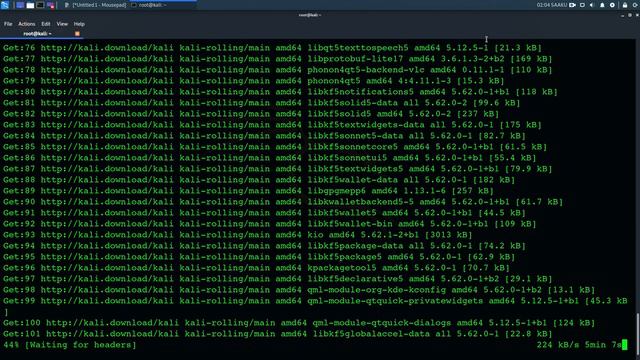Screen dimensions: 640x360
Task: Open the Kali applications menu icon
Action: pyautogui.click(x=5, y=5)
